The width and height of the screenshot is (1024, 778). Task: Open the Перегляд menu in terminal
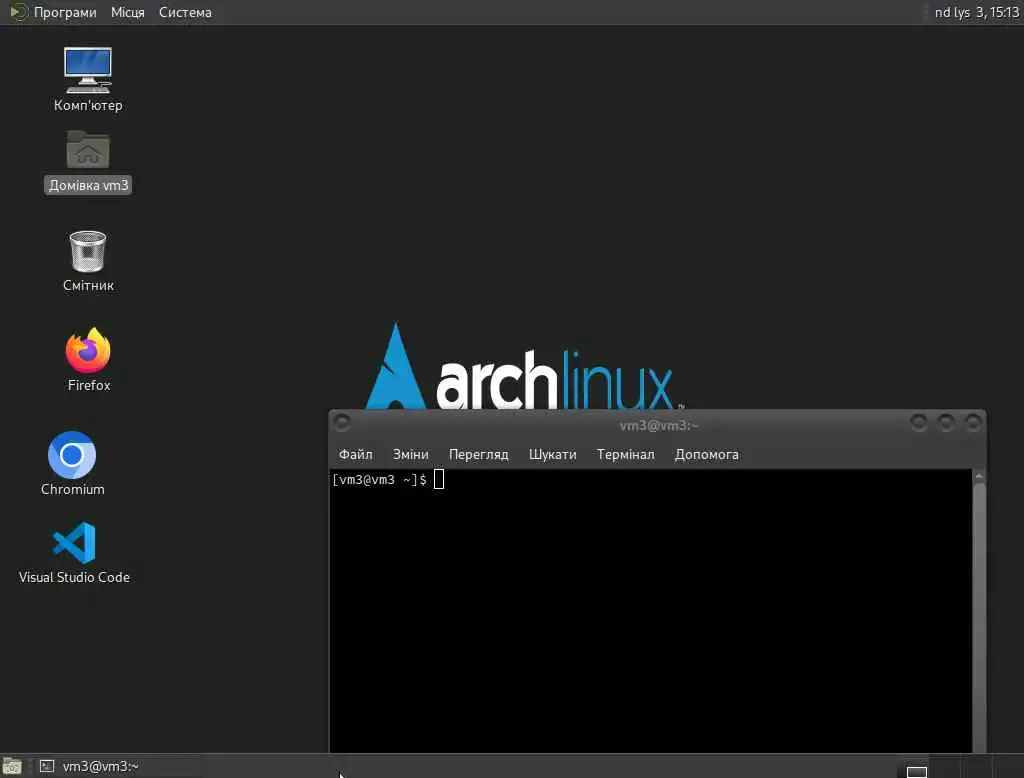478,454
